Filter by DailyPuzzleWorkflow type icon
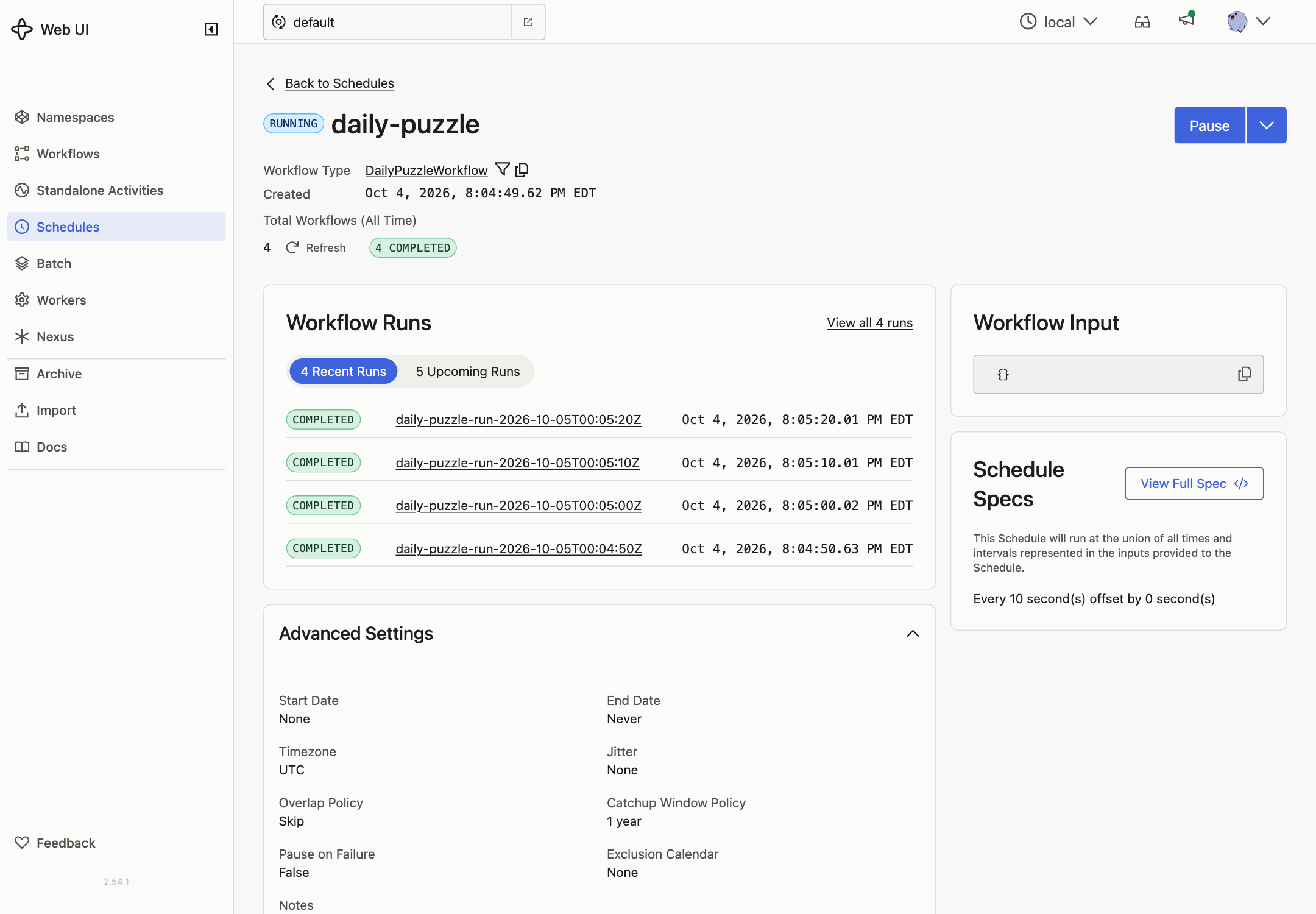 click(503, 169)
